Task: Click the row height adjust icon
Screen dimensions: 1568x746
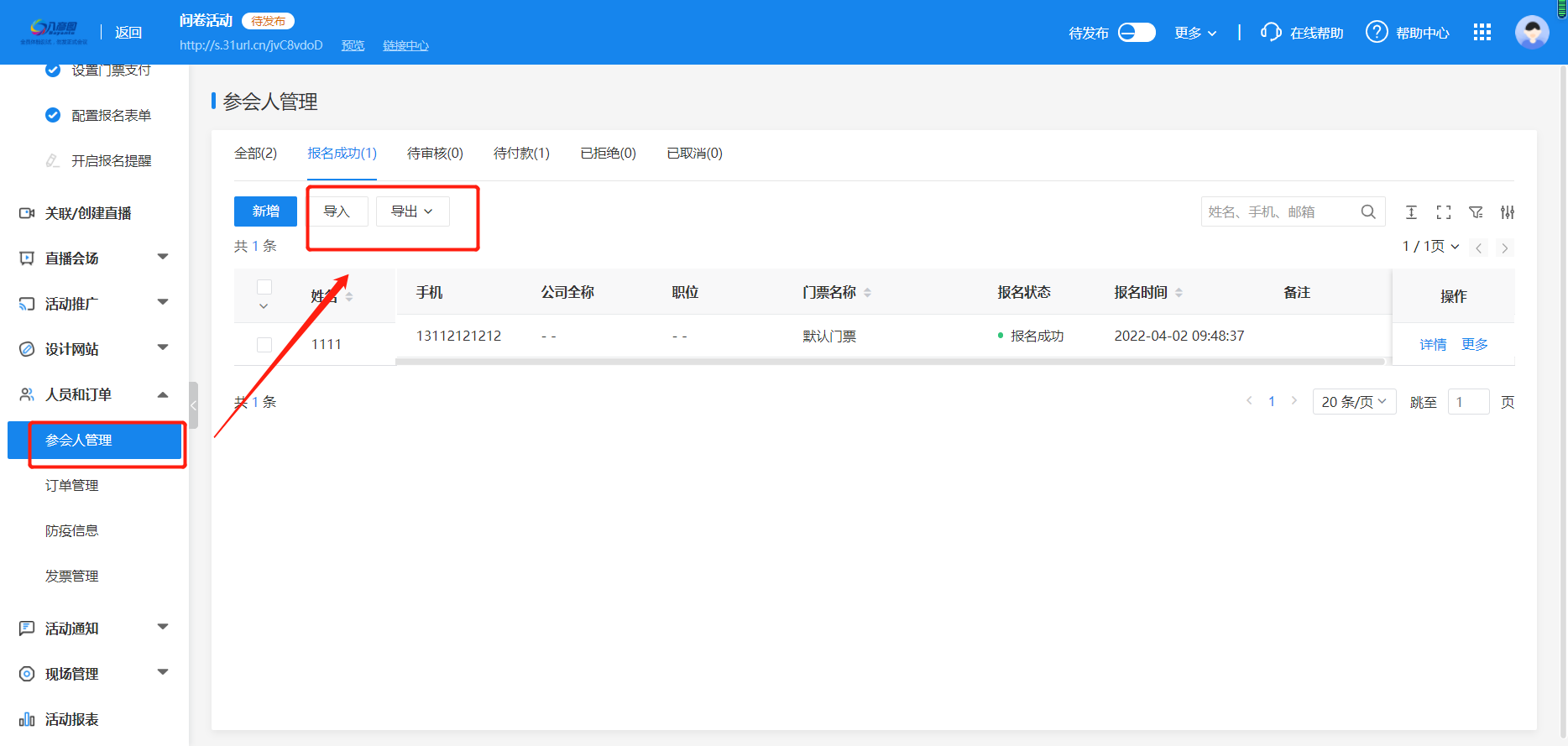Action: coord(1411,212)
